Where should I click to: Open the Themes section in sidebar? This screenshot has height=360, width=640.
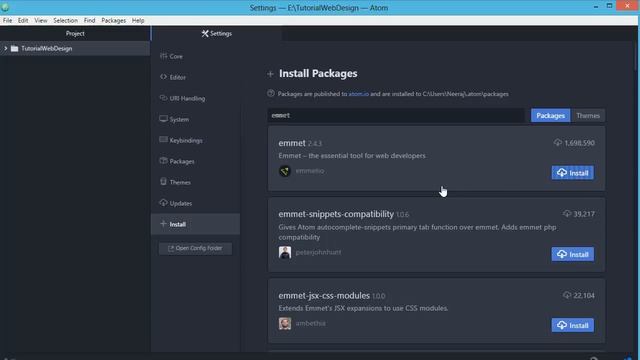click(176, 182)
